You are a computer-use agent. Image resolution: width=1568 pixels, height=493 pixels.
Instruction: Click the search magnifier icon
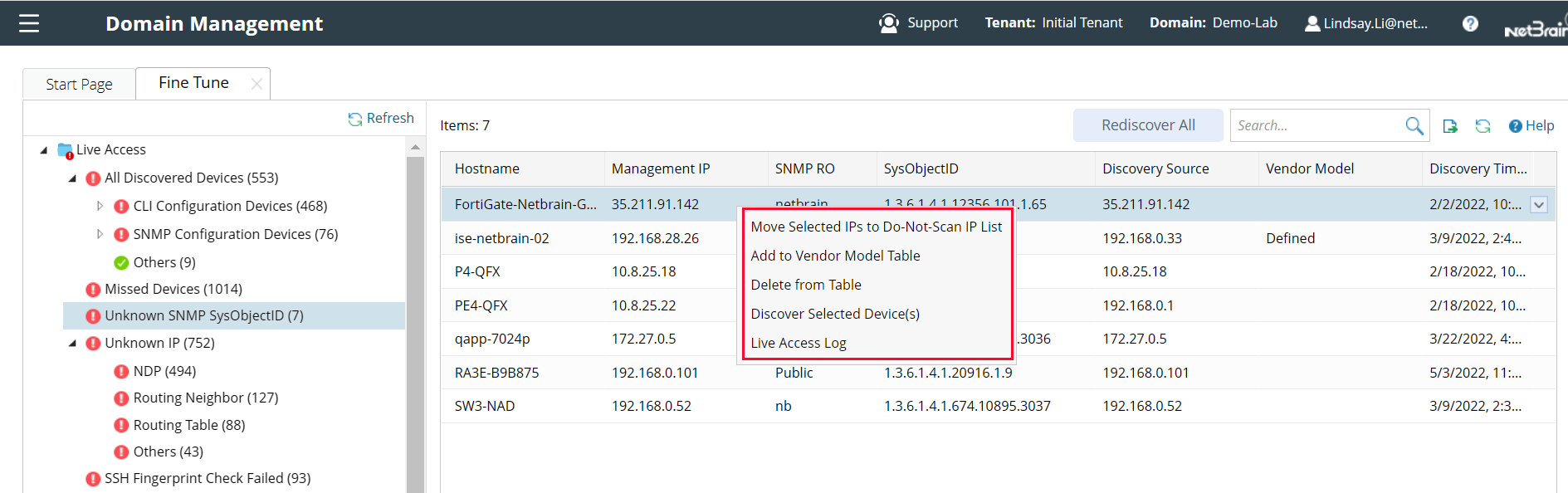coord(1414,125)
